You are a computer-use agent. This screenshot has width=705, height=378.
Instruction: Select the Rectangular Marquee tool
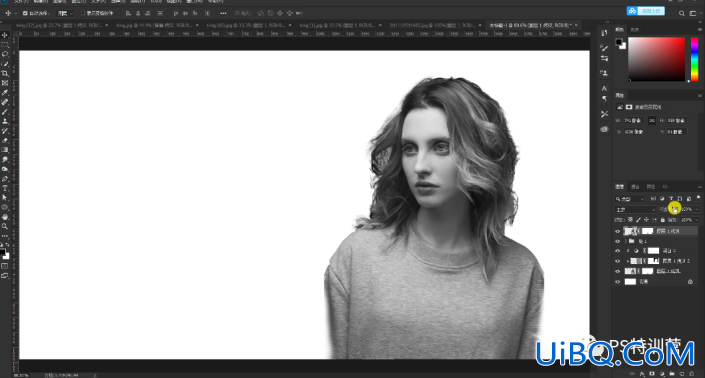point(5,44)
